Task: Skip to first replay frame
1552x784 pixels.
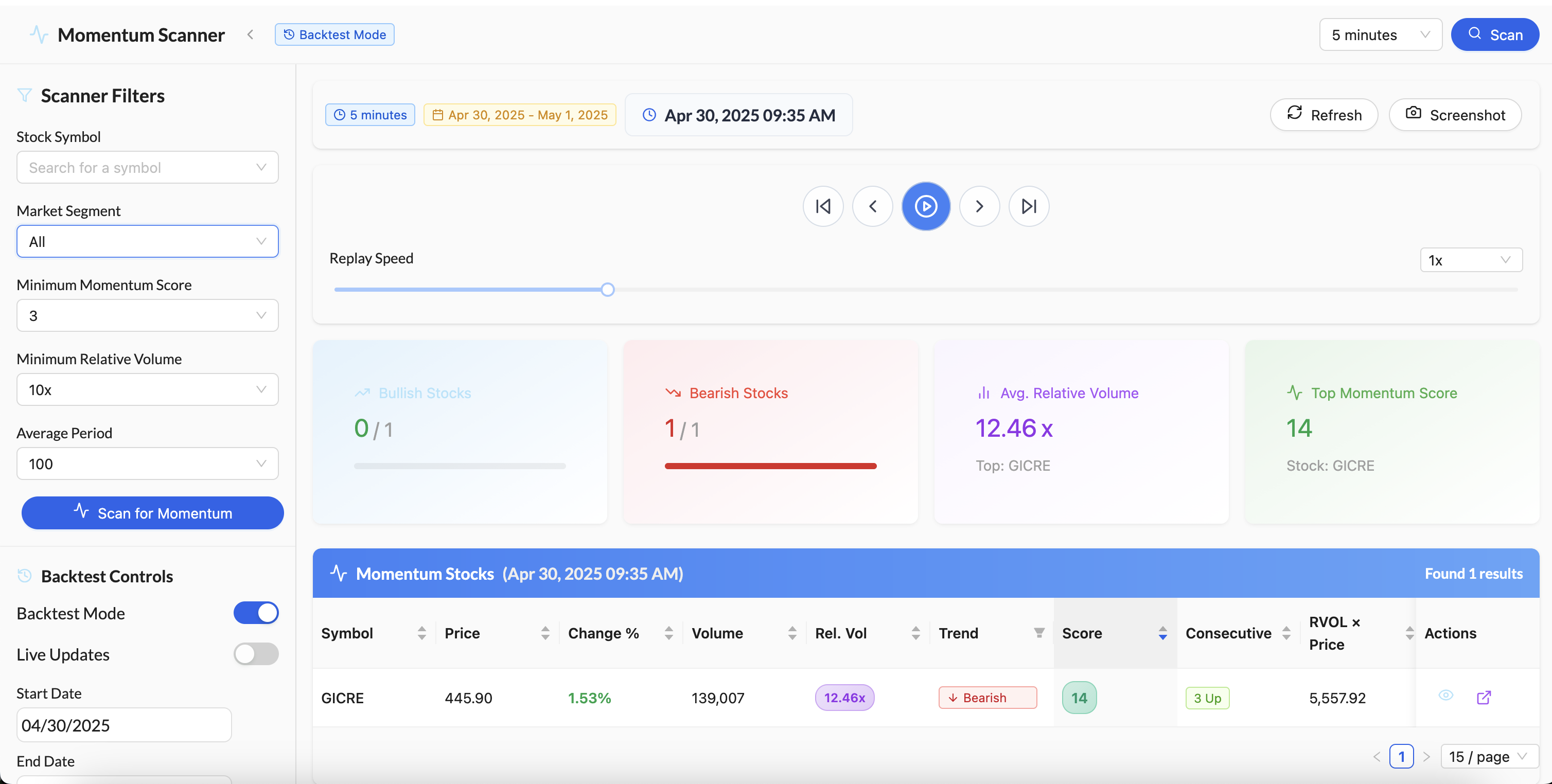Action: pos(823,206)
